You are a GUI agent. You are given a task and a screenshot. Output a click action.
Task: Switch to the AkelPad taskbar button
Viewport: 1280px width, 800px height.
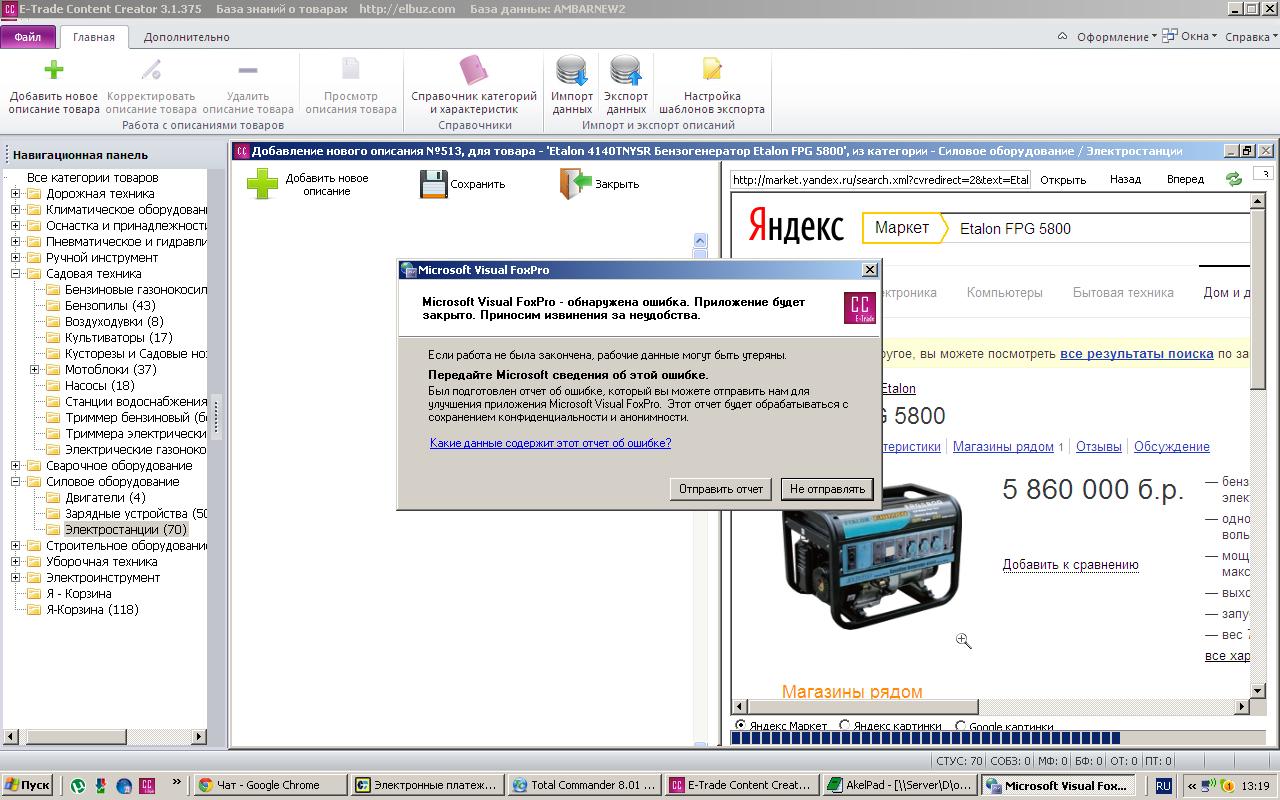(898, 786)
